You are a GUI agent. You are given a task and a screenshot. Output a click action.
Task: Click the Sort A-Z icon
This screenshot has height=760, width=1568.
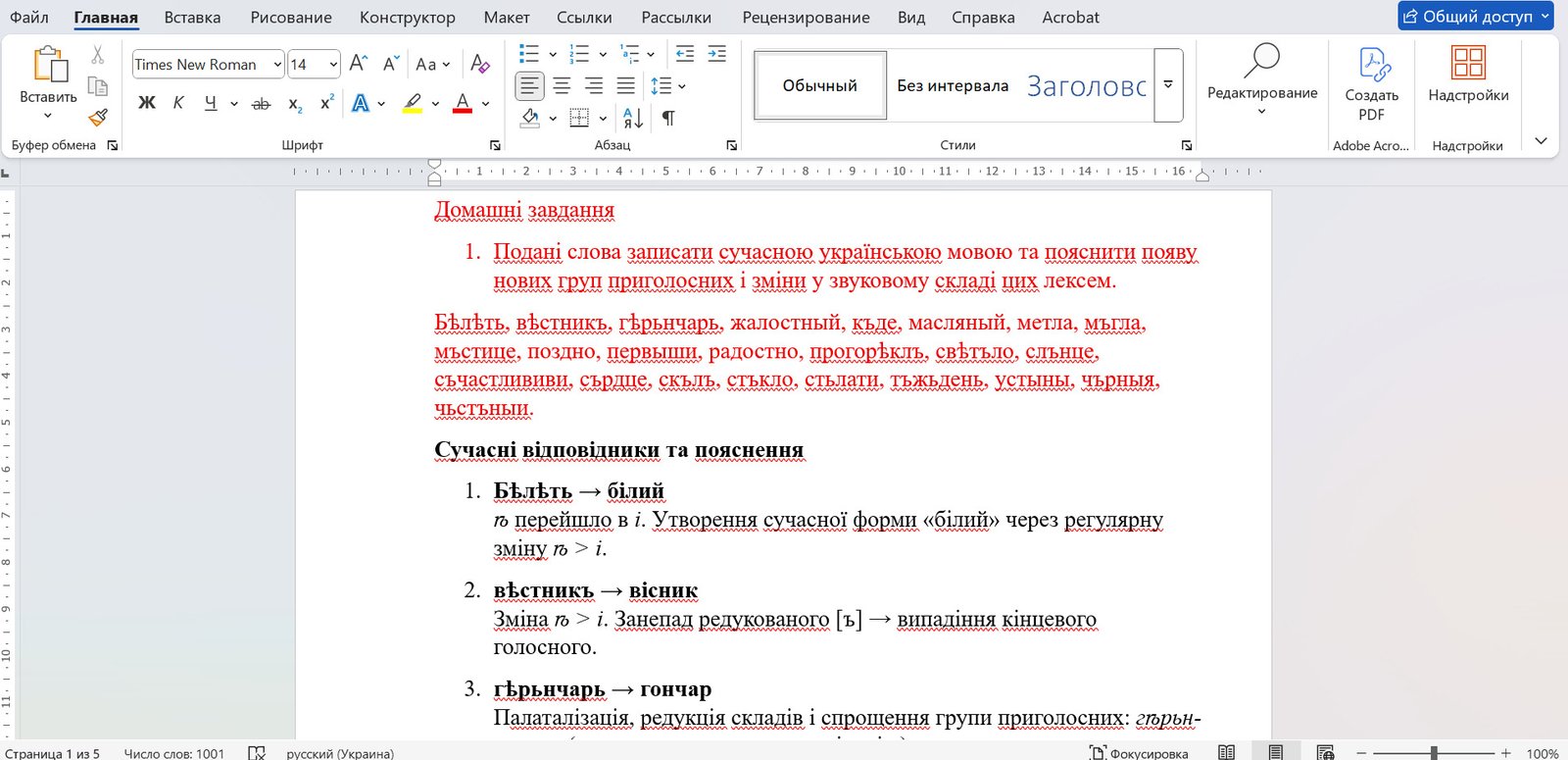point(633,119)
